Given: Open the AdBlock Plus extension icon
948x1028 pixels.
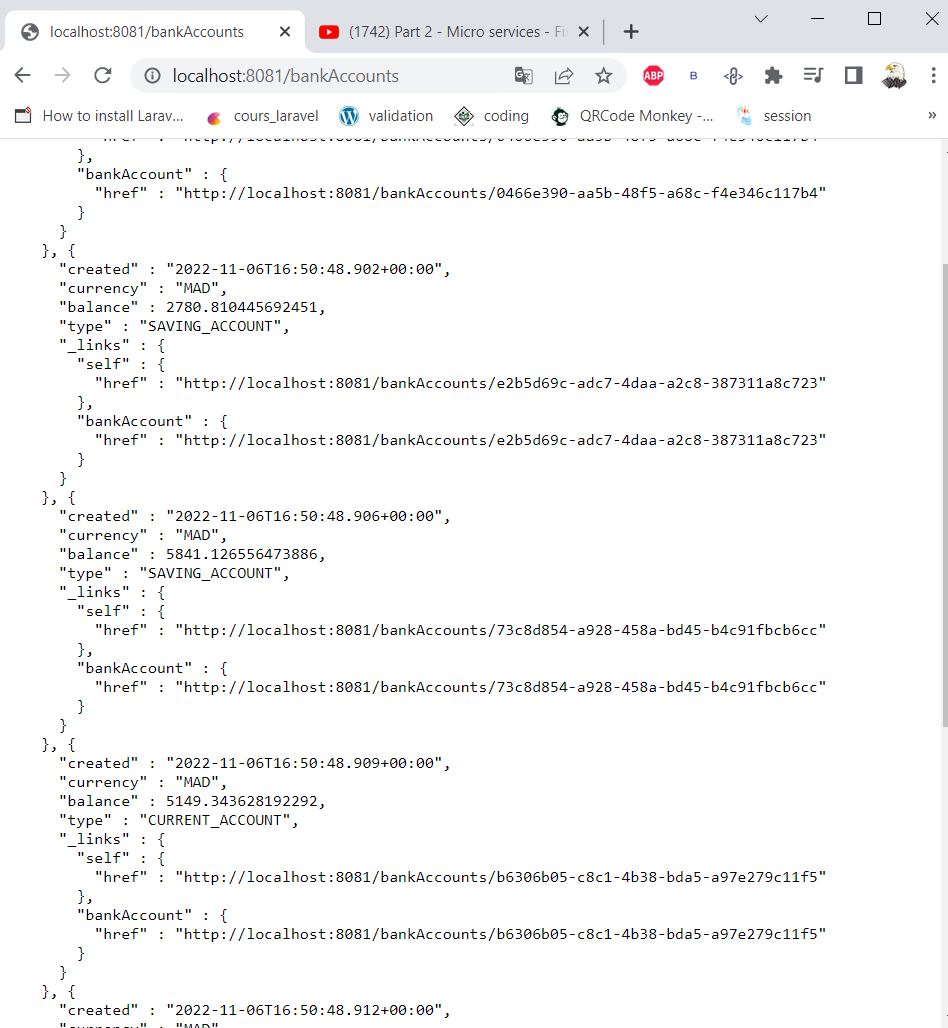Looking at the screenshot, I should [653, 75].
